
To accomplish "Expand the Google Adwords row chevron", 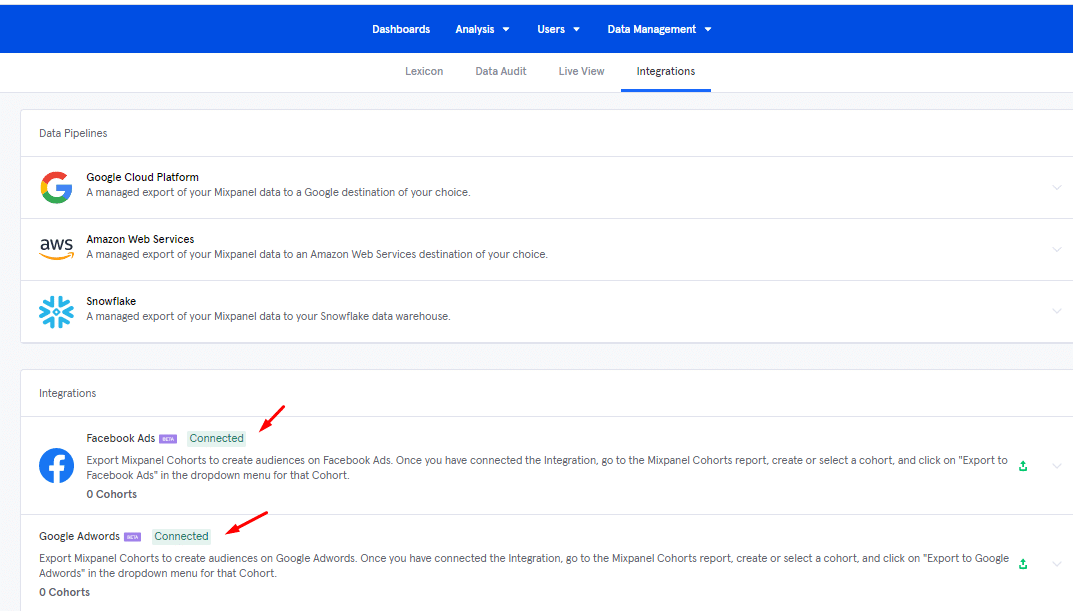I will [x=1057, y=564].
